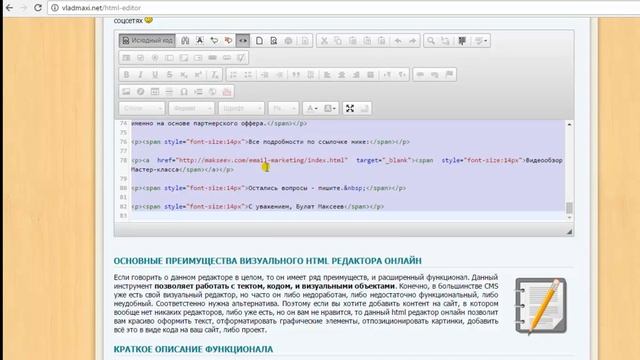Insert a radio button form field
Image resolution: width=640 pixels, height=360 pixels.
pos(155,58)
